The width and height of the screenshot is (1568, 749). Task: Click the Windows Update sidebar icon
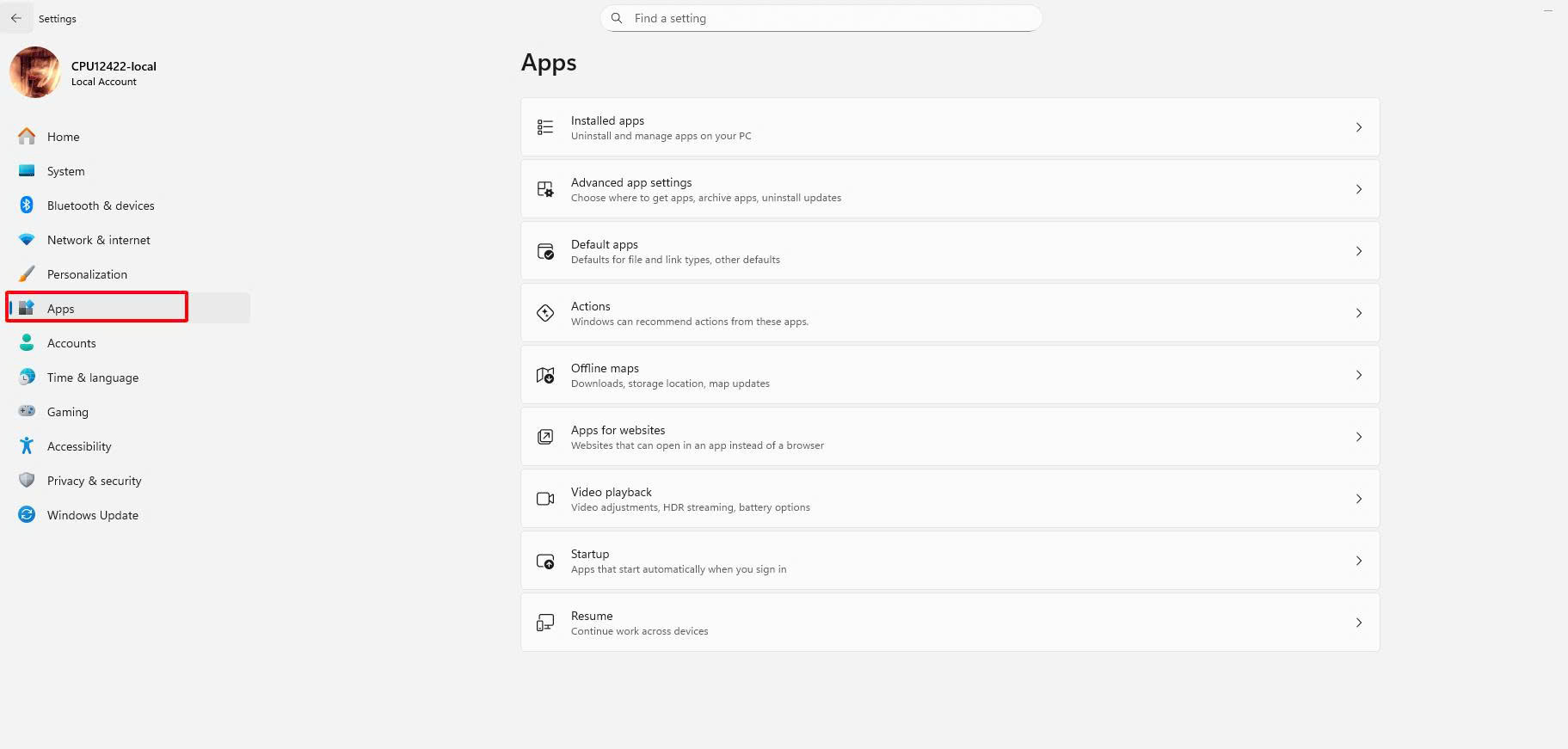[27, 515]
